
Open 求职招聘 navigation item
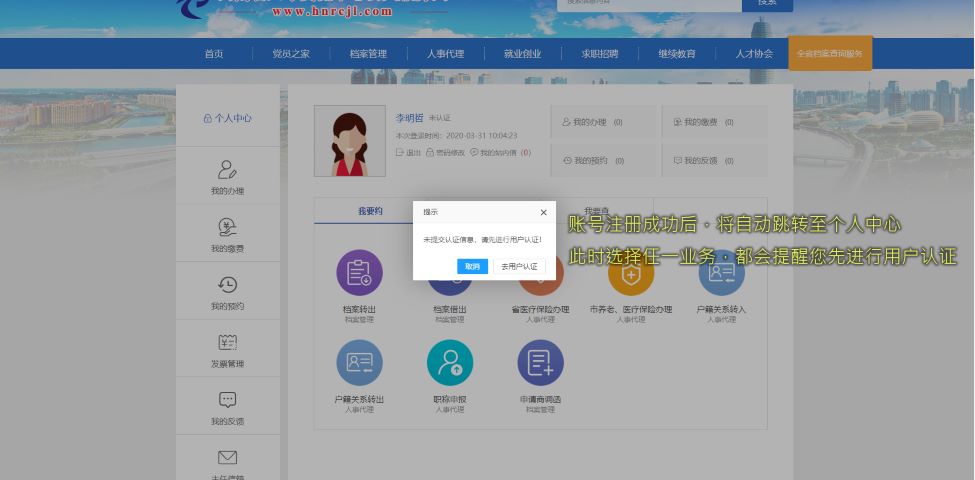[600, 54]
